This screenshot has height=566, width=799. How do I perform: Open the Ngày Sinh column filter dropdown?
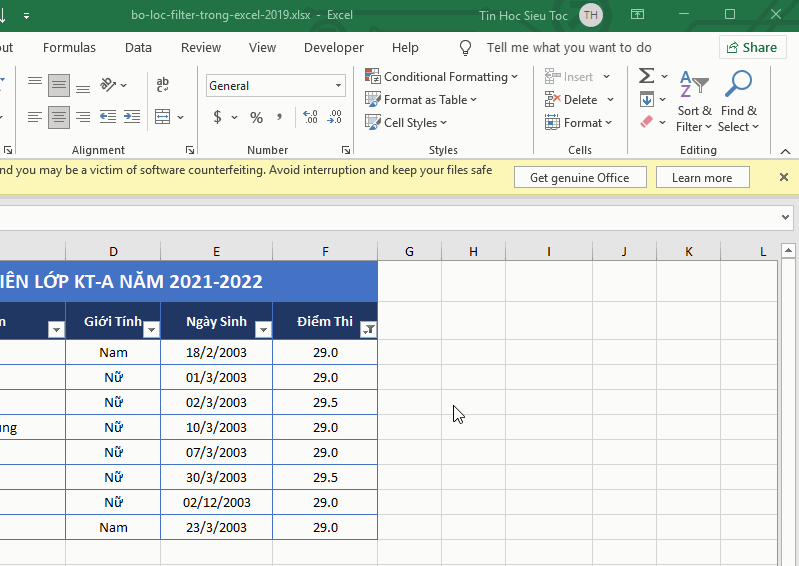[x=263, y=330]
